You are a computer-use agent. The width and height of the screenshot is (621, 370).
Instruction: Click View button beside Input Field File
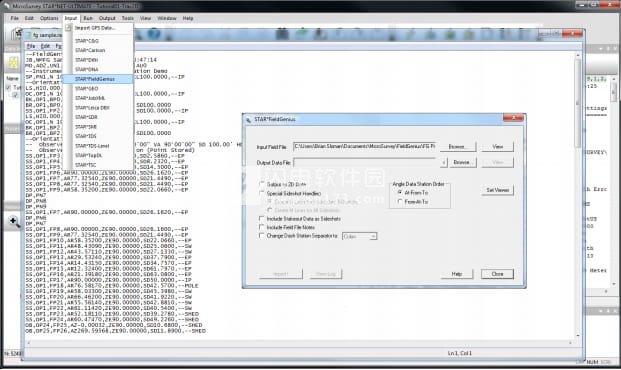(497, 147)
